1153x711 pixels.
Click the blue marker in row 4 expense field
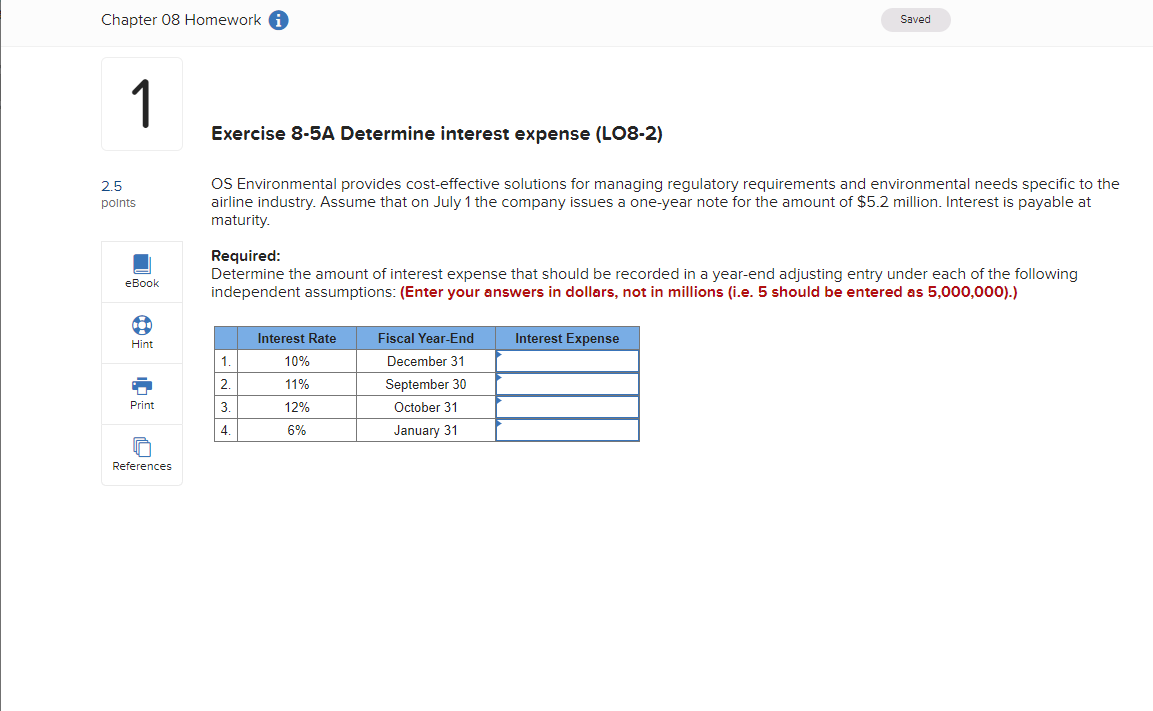(x=499, y=424)
